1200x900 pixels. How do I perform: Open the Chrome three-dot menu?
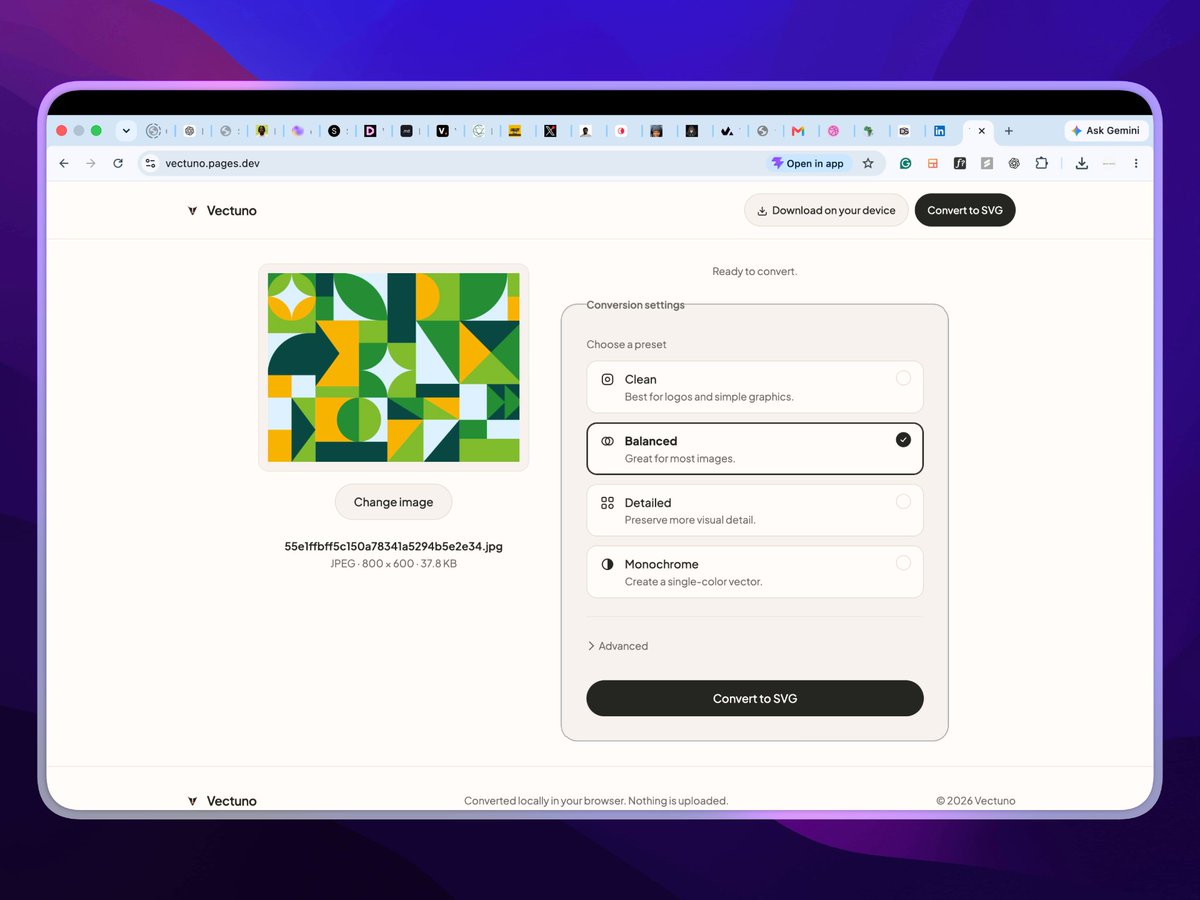1135,163
